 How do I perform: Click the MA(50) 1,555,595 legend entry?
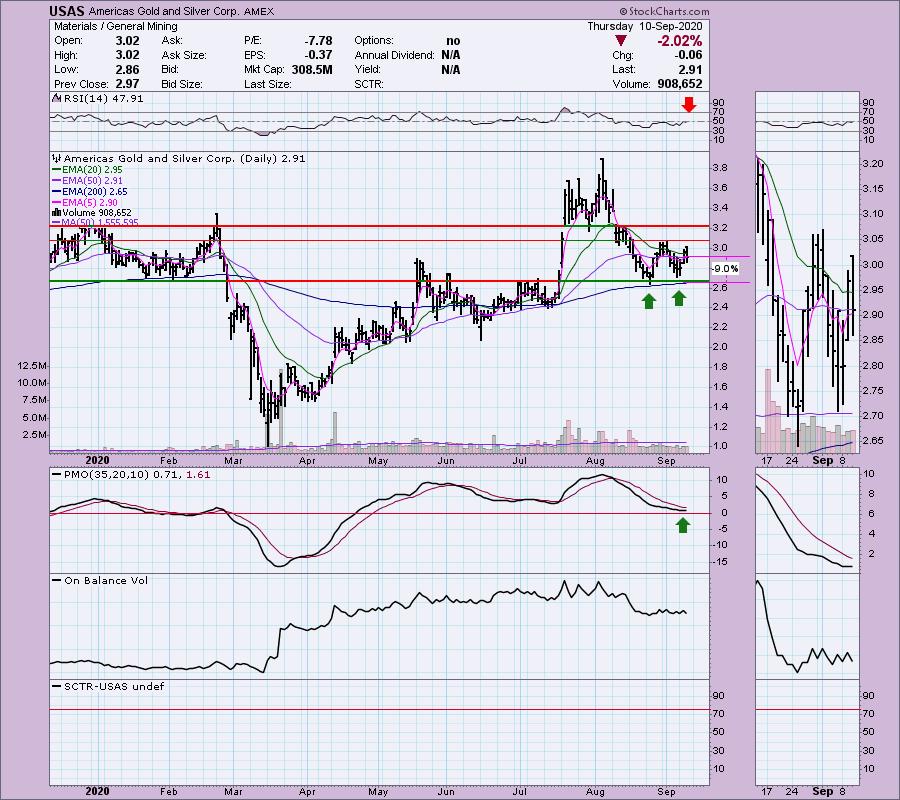[100, 223]
